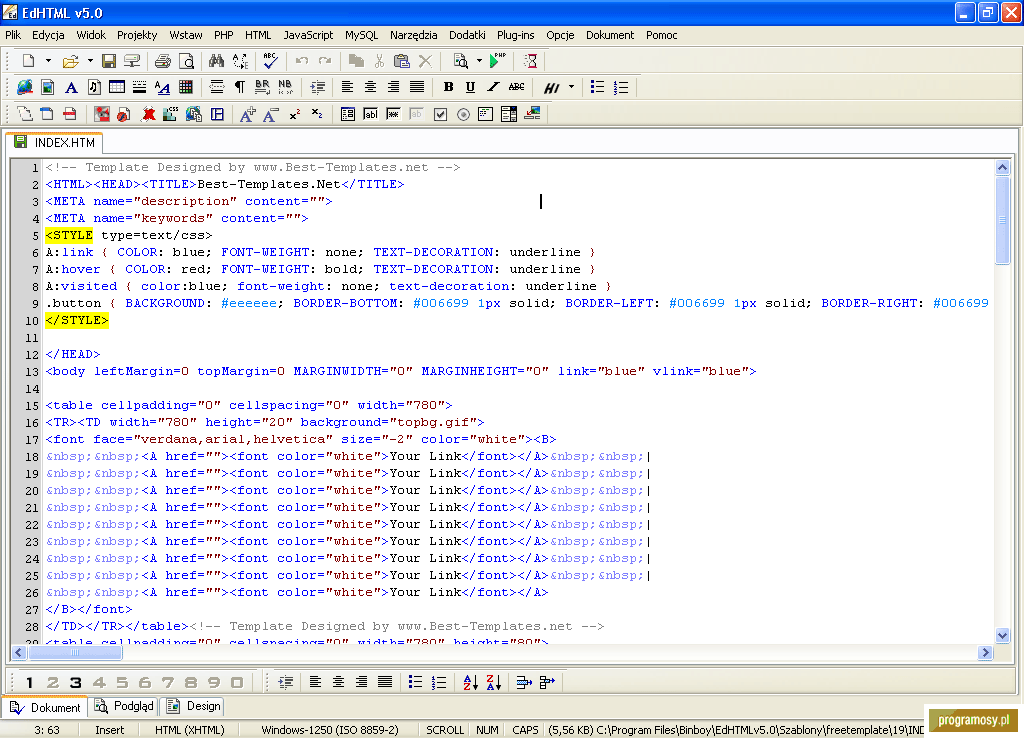
Task: Open the Plik menu
Action: pos(13,35)
